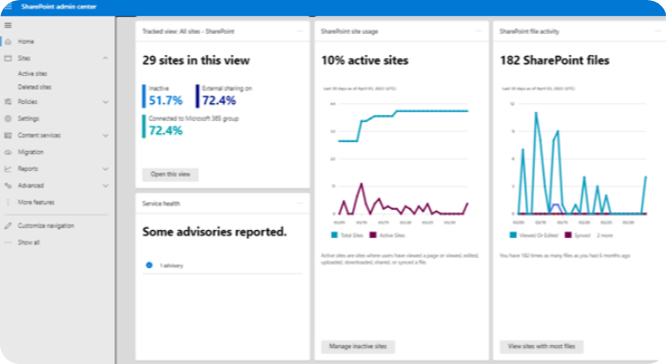Viewport: 667px width, 364px height.
Task: Click the Content services icon
Action: 8,135
